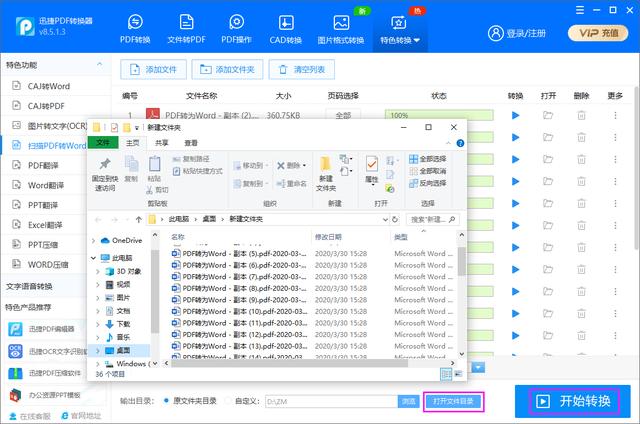
Task: Click 反向选择 in ribbon
Action: [x=428, y=183]
